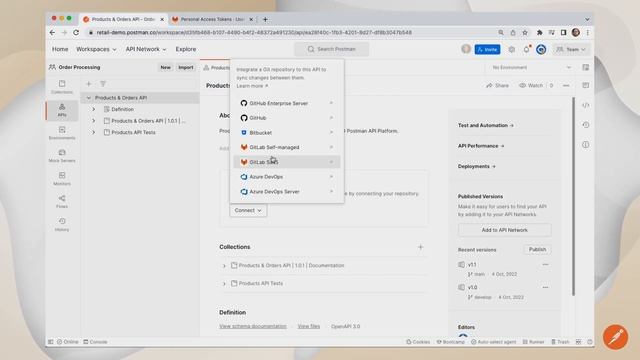640x360 pixels.
Task: Click the New button
Action: (x=165, y=67)
